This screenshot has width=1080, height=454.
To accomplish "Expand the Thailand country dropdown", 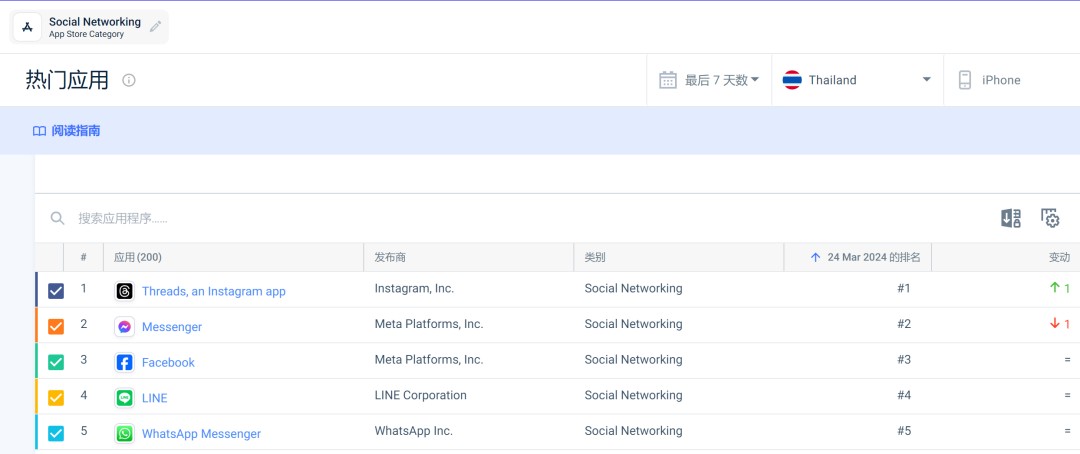I will point(857,80).
